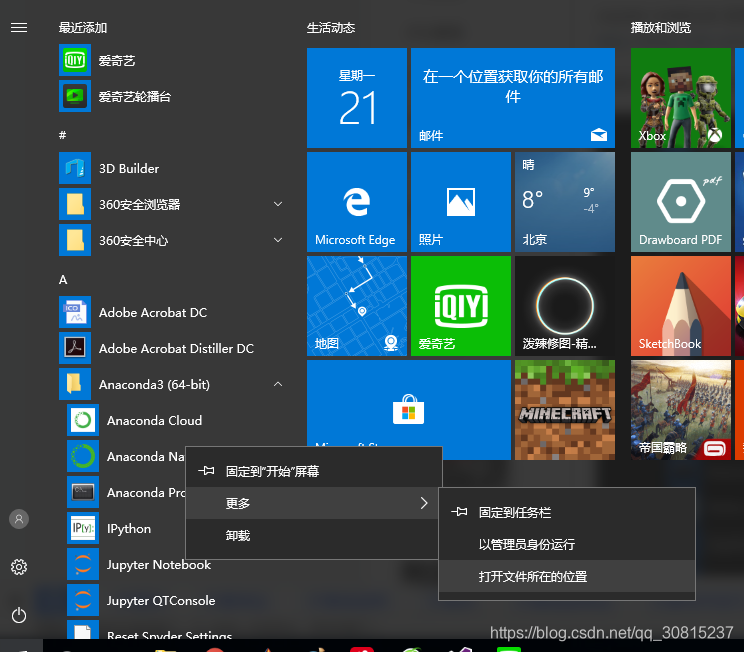The image size is (744, 652).
Task: Open the SketchBook tile
Action: (681, 306)
